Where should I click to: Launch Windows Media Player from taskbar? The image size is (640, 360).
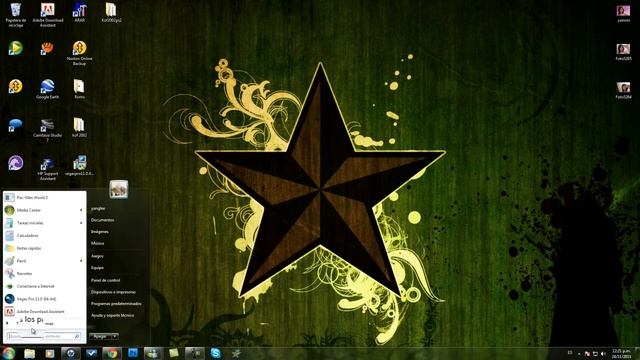pyautogui.click(x=50, y=353)
